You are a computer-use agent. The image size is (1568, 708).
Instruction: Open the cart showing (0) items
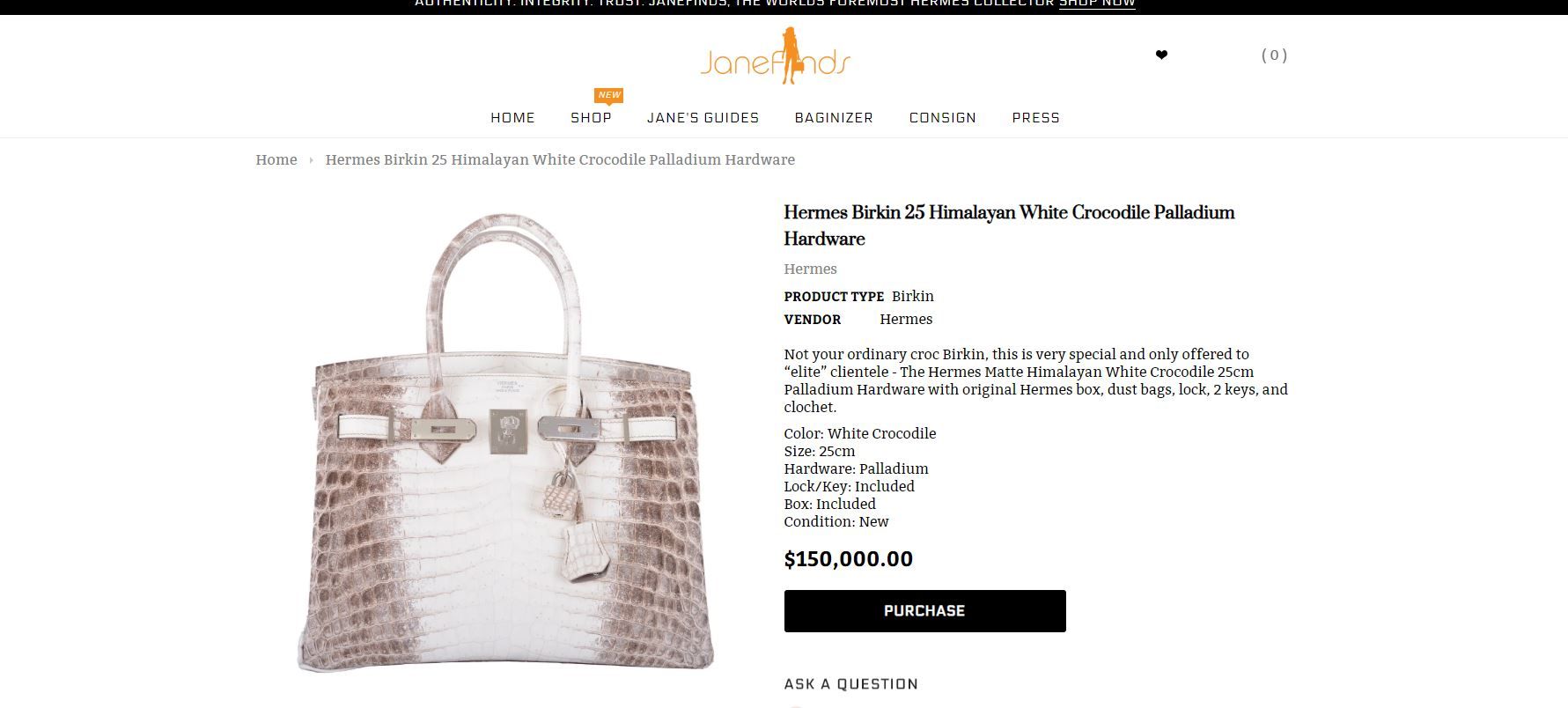pyautogui.click(x=1274, y=55)
